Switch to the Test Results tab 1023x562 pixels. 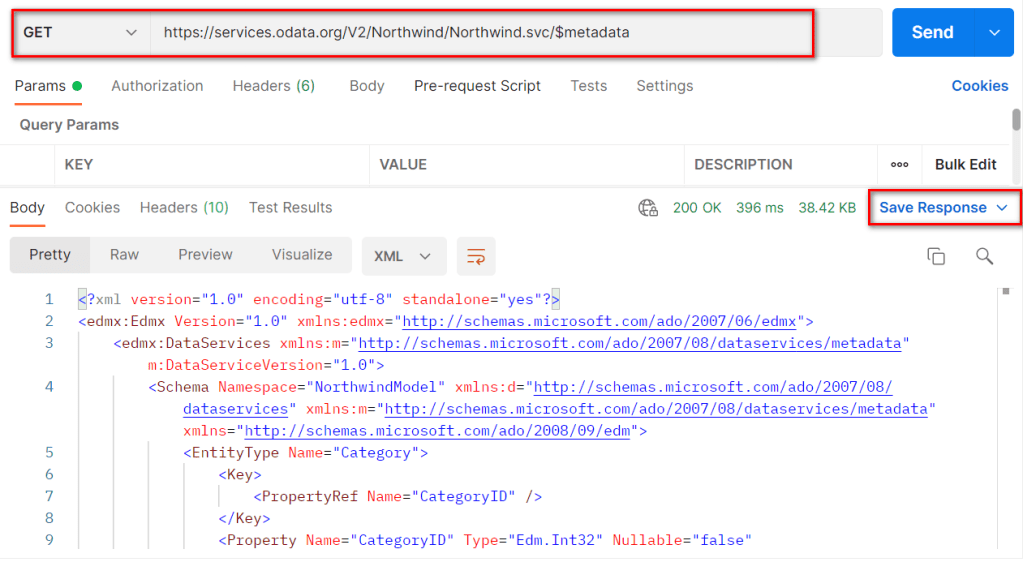[x=290, y=208]
